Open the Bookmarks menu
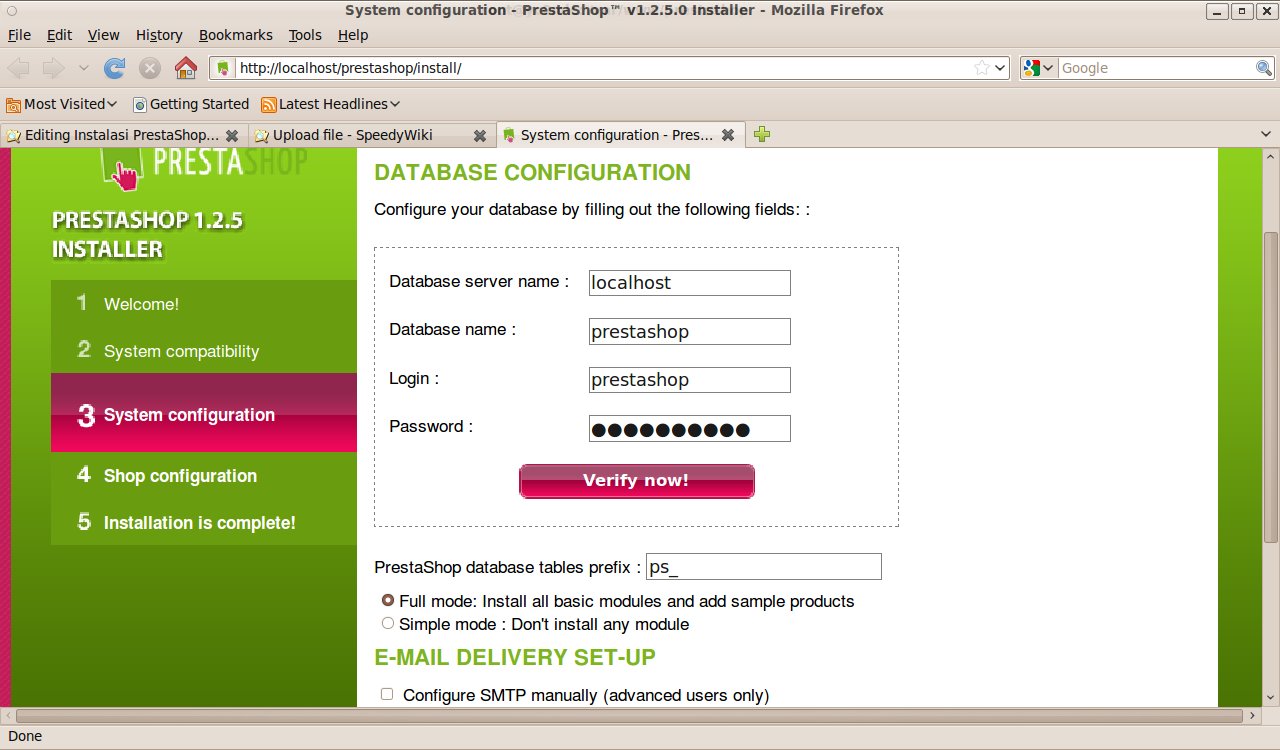1280x750 pixels. [235, 35]
